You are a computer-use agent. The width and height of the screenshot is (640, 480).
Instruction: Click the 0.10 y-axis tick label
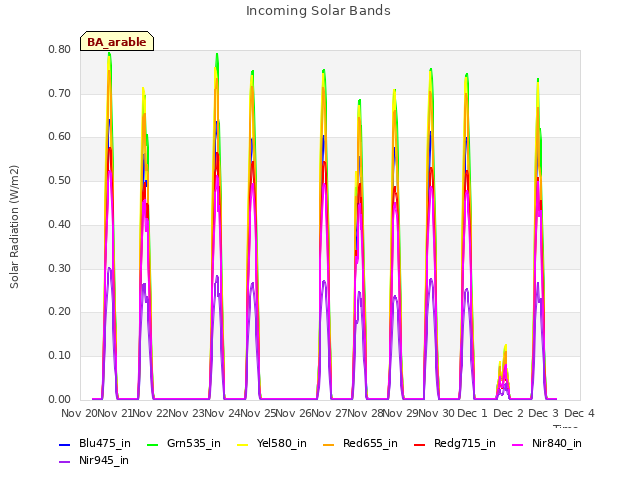(x=60, y=356)
